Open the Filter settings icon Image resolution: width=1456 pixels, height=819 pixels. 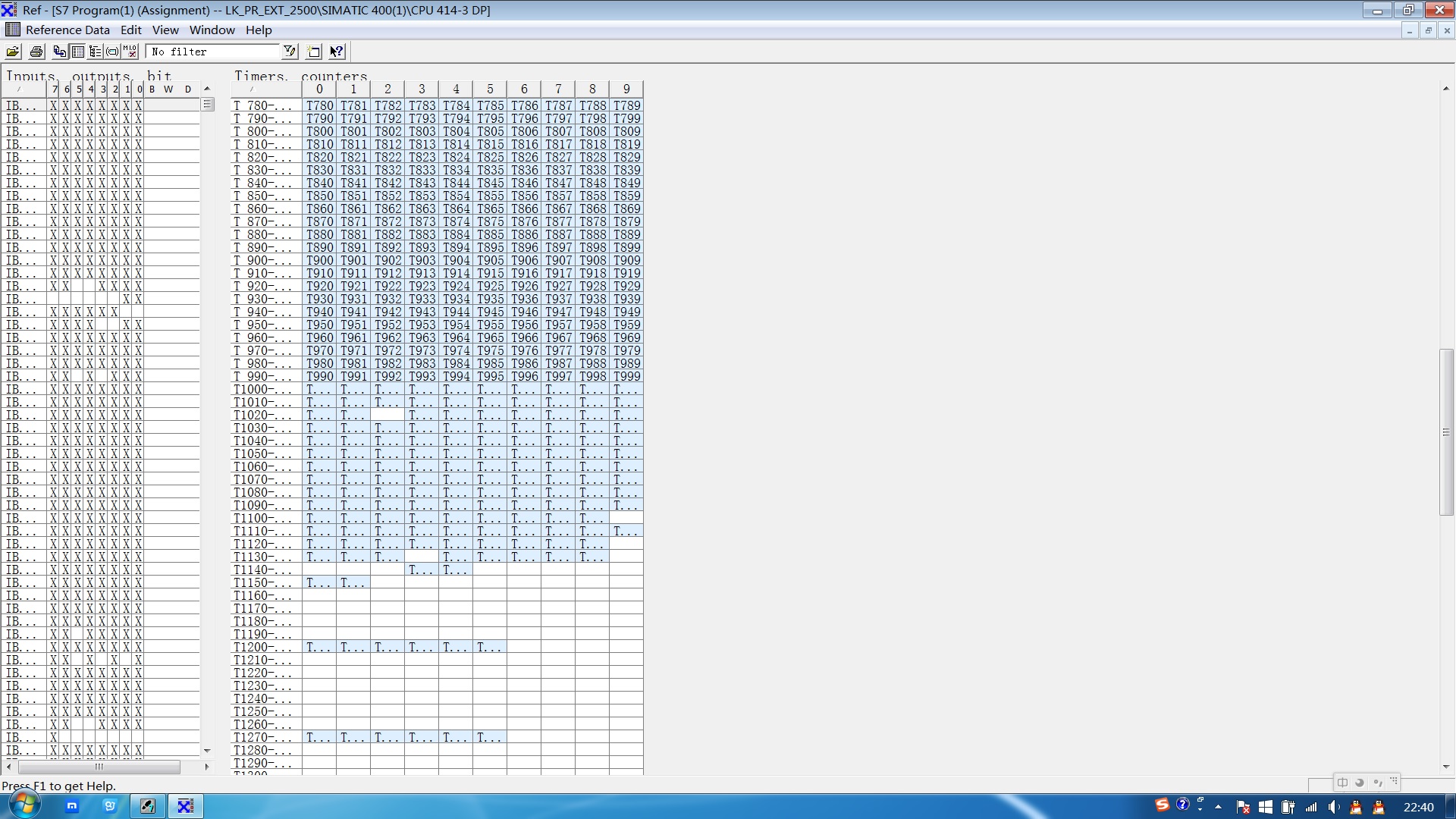tap(290, 52)
